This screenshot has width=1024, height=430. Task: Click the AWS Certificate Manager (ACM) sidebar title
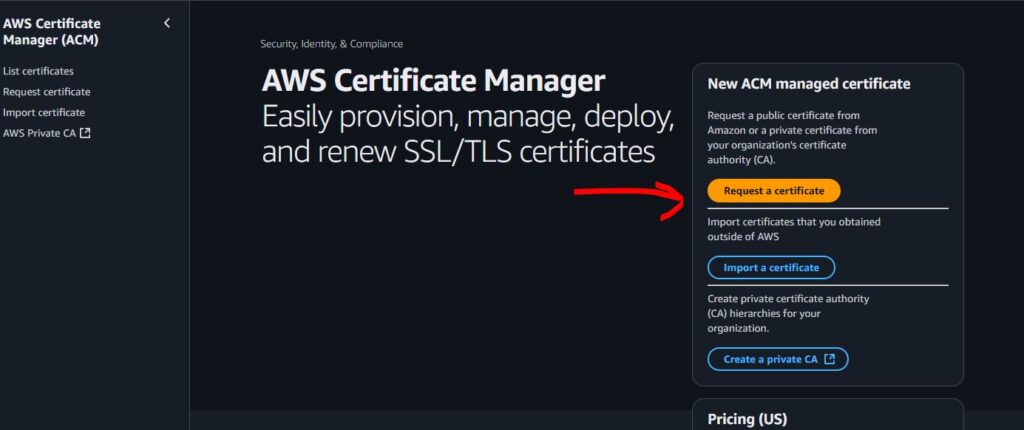point(52,31)
